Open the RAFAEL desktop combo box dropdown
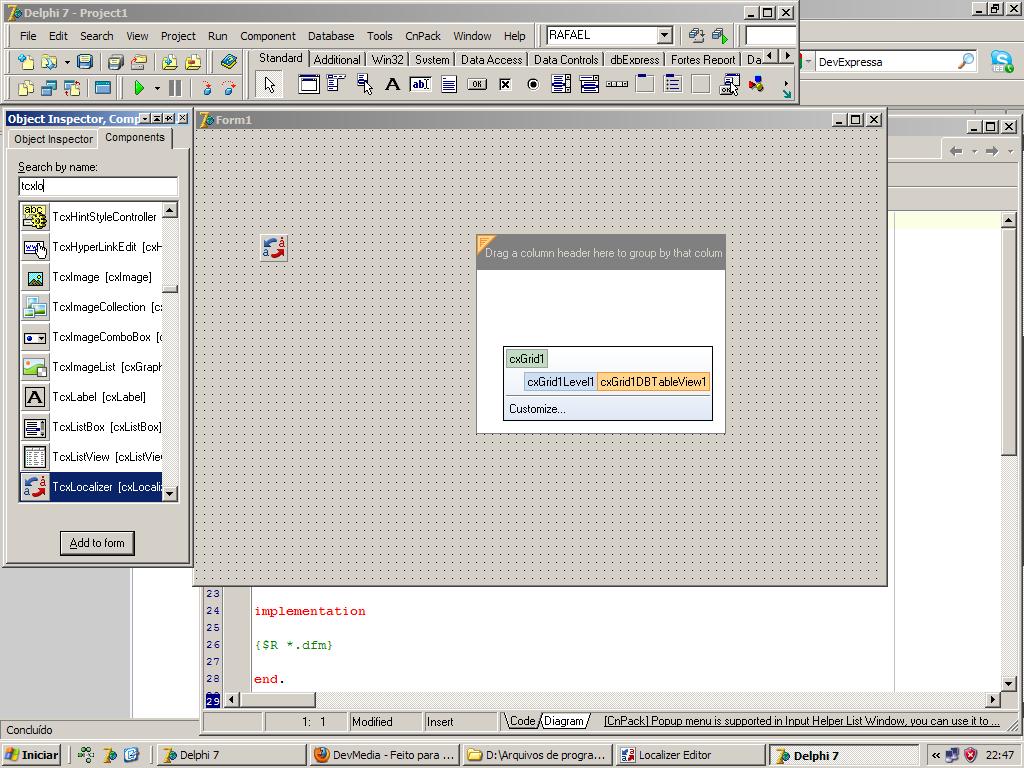The image size is (1024, 768). (664, 36)
